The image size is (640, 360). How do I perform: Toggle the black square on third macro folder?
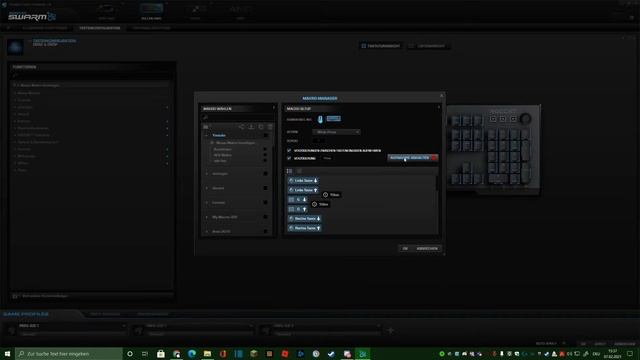(265, 188)
